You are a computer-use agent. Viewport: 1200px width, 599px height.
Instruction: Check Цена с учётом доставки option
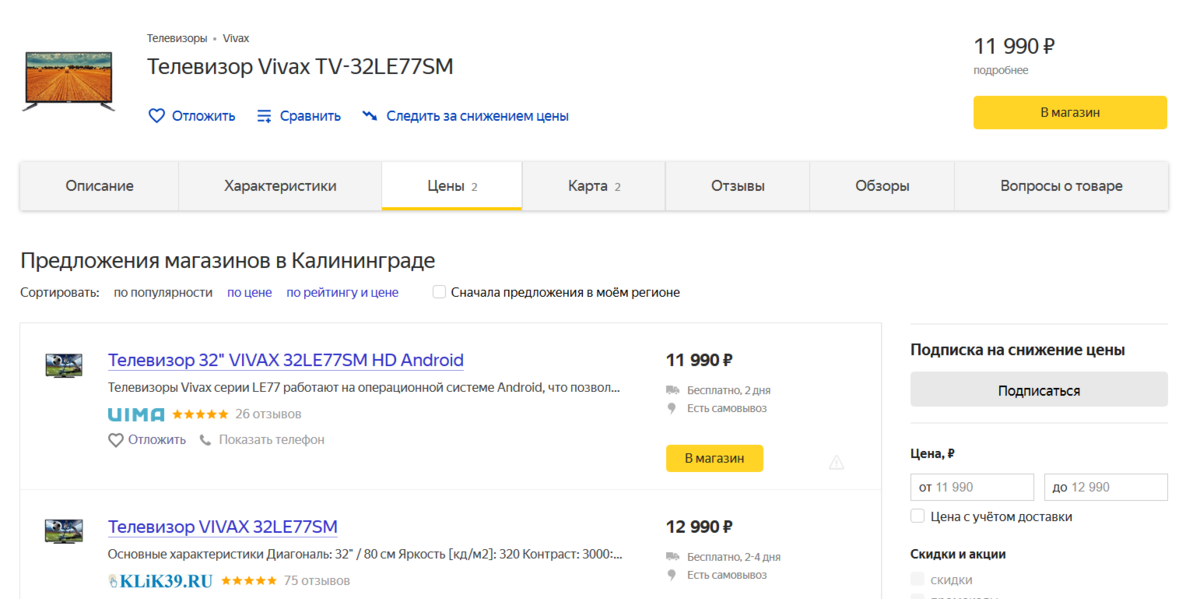[917, 516]
